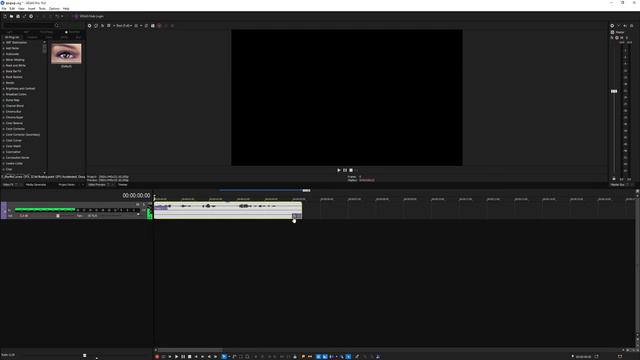Click the Play button below the video preview

pos(339,170)
